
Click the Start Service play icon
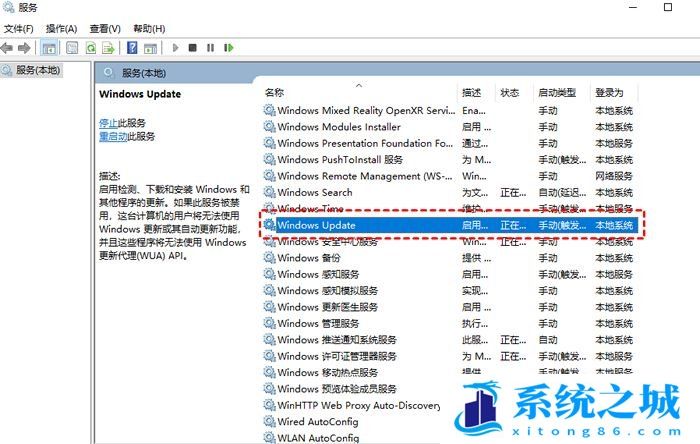[175, 48]
